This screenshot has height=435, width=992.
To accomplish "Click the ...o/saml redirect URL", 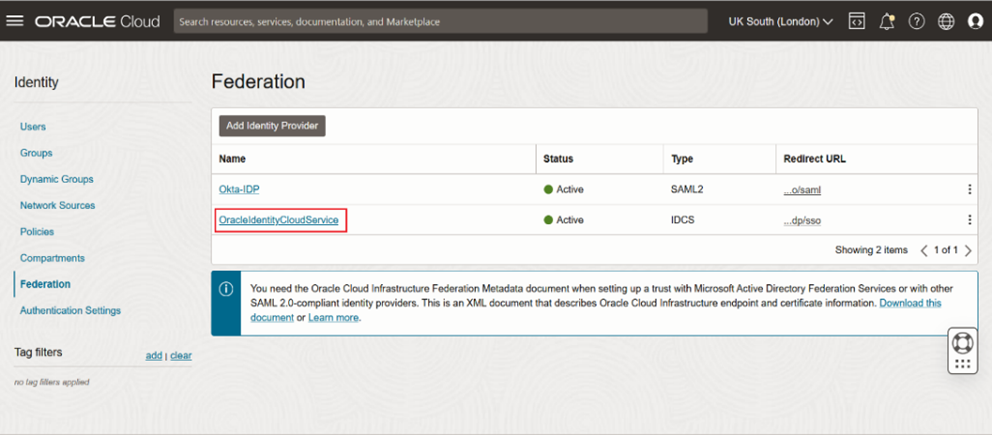I will click(802, 189).
